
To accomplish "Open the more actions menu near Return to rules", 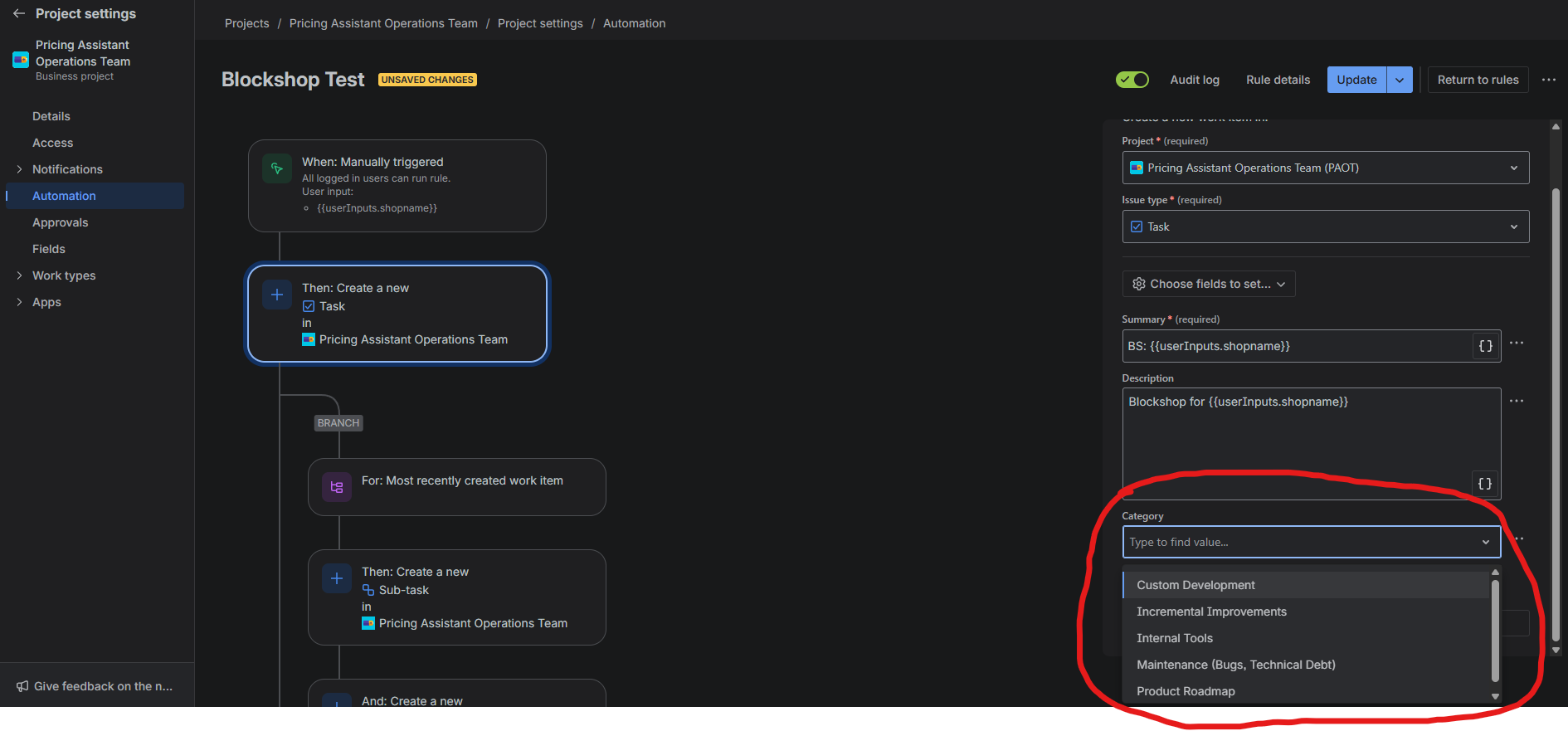I will [1549, 80].
